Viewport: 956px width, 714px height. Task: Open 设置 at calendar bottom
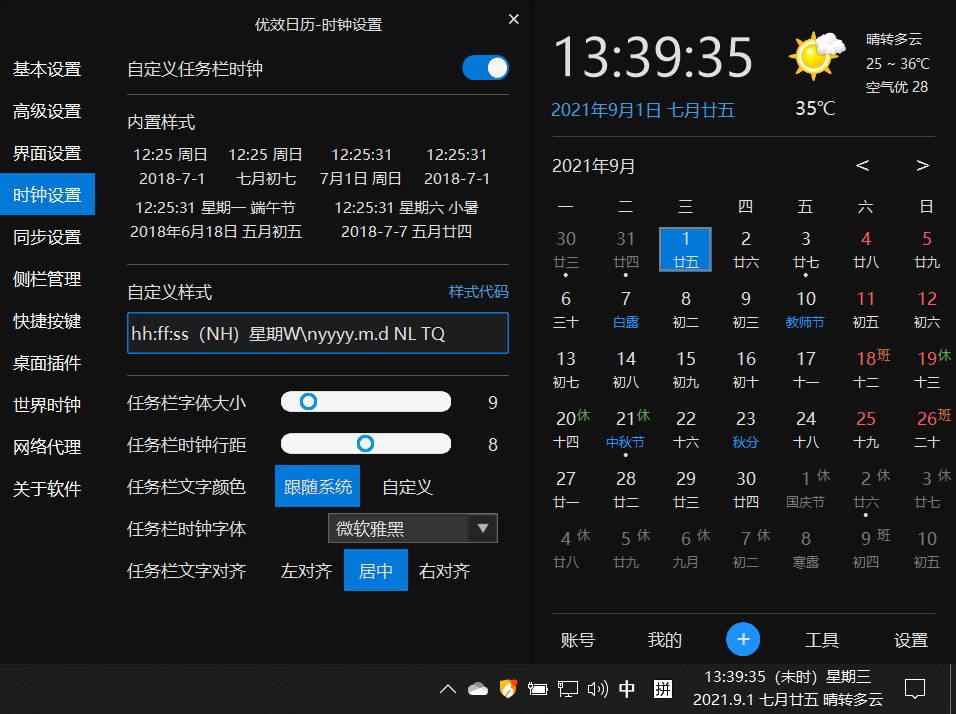click(x=911, y=640)
